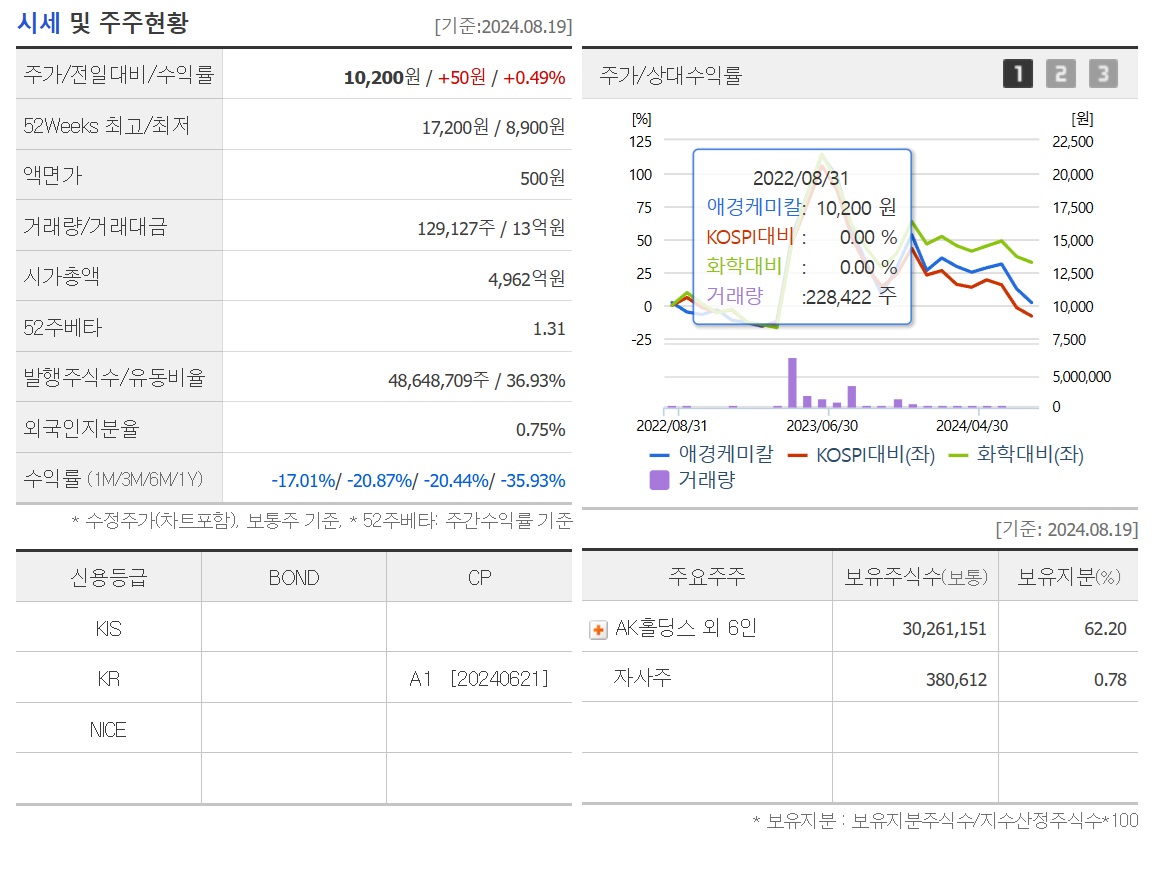The height and width of the screenshot is (872, 1159).
Task: Click the 외국인지분율 row label
Action: tap(81, 429)
